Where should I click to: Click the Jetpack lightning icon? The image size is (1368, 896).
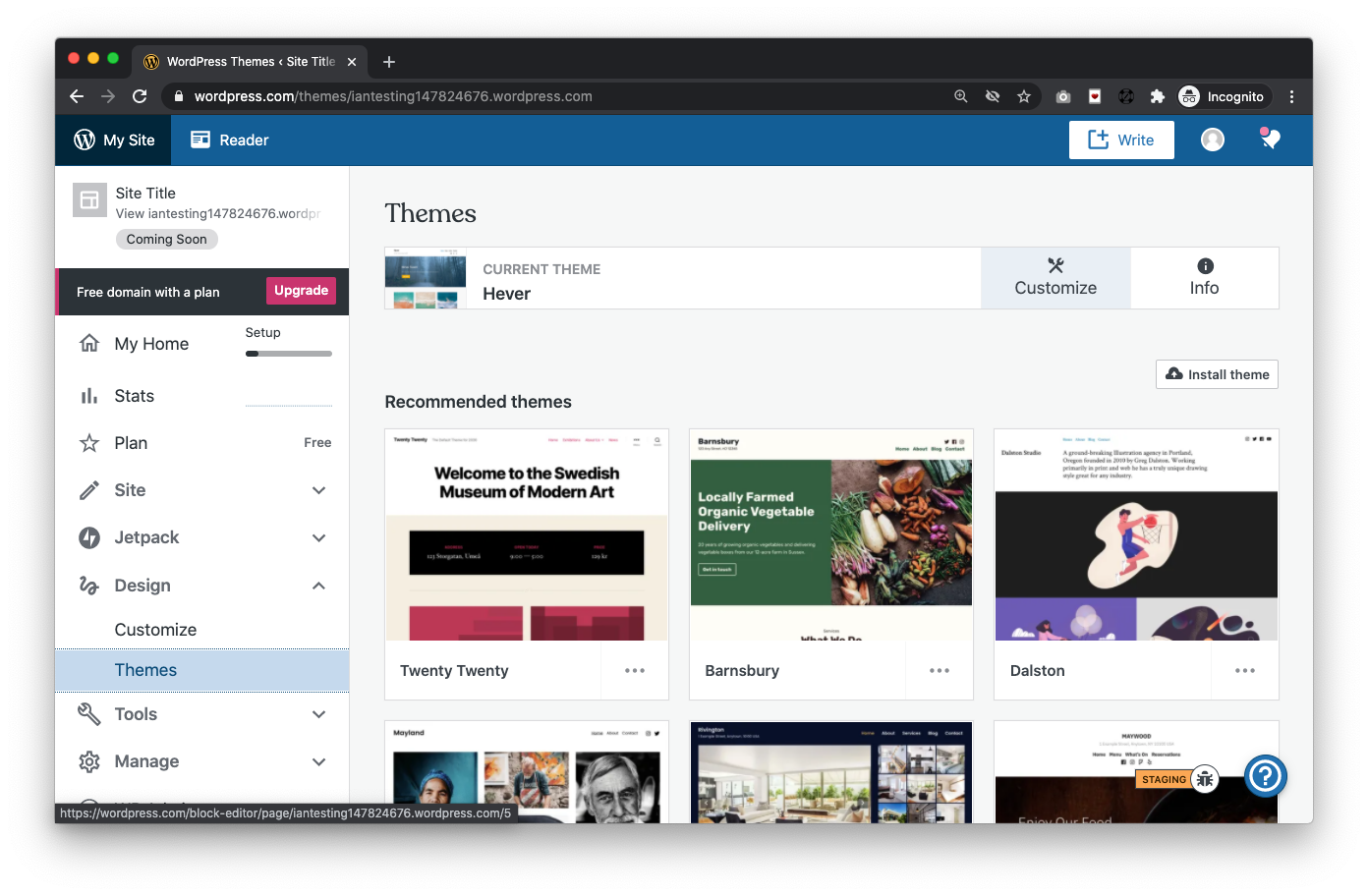[89, 537]
